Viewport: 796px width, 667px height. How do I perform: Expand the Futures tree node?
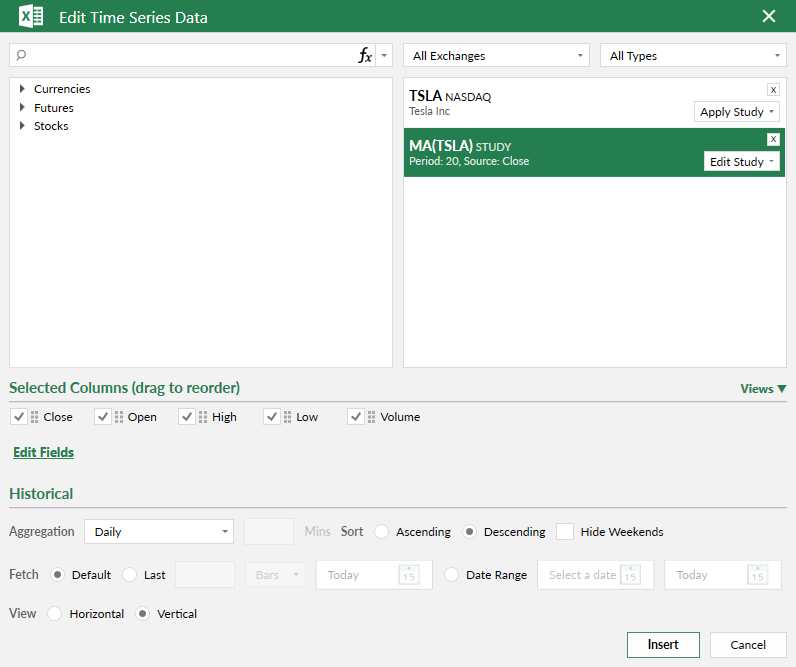coord(22,108)
